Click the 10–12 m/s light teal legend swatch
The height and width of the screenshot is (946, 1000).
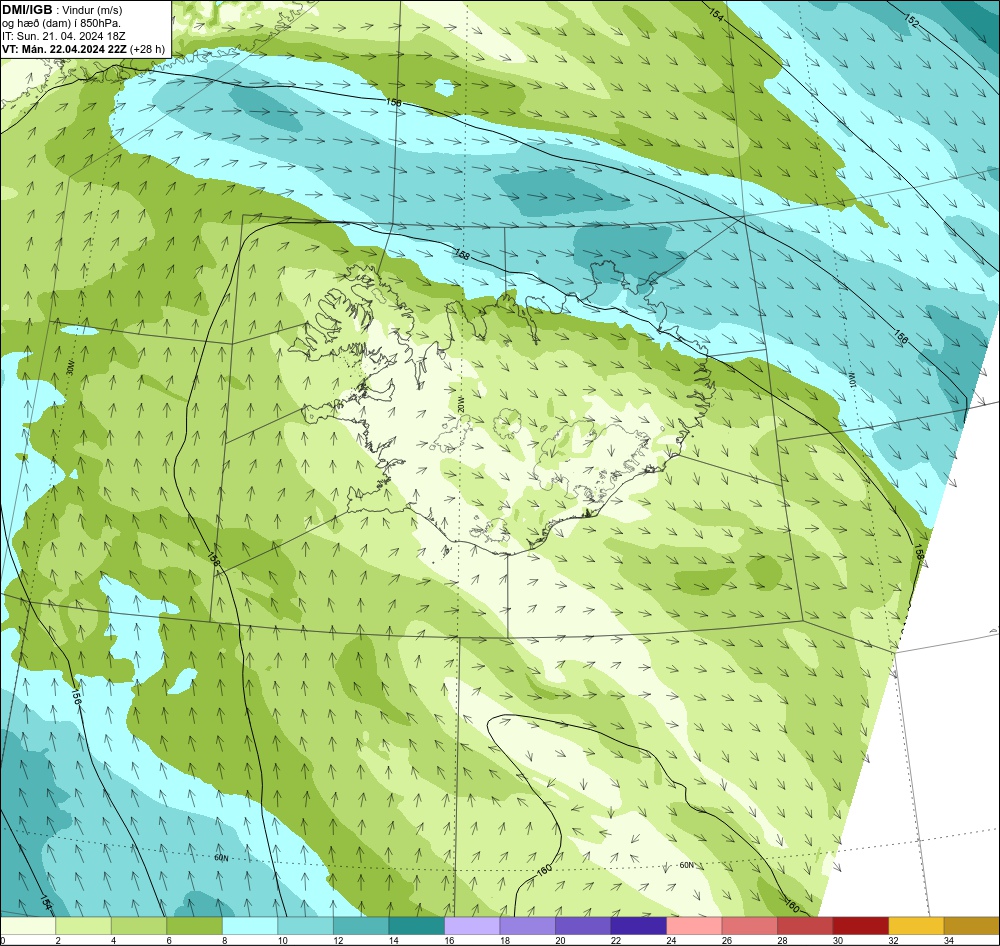coord(305,926)
